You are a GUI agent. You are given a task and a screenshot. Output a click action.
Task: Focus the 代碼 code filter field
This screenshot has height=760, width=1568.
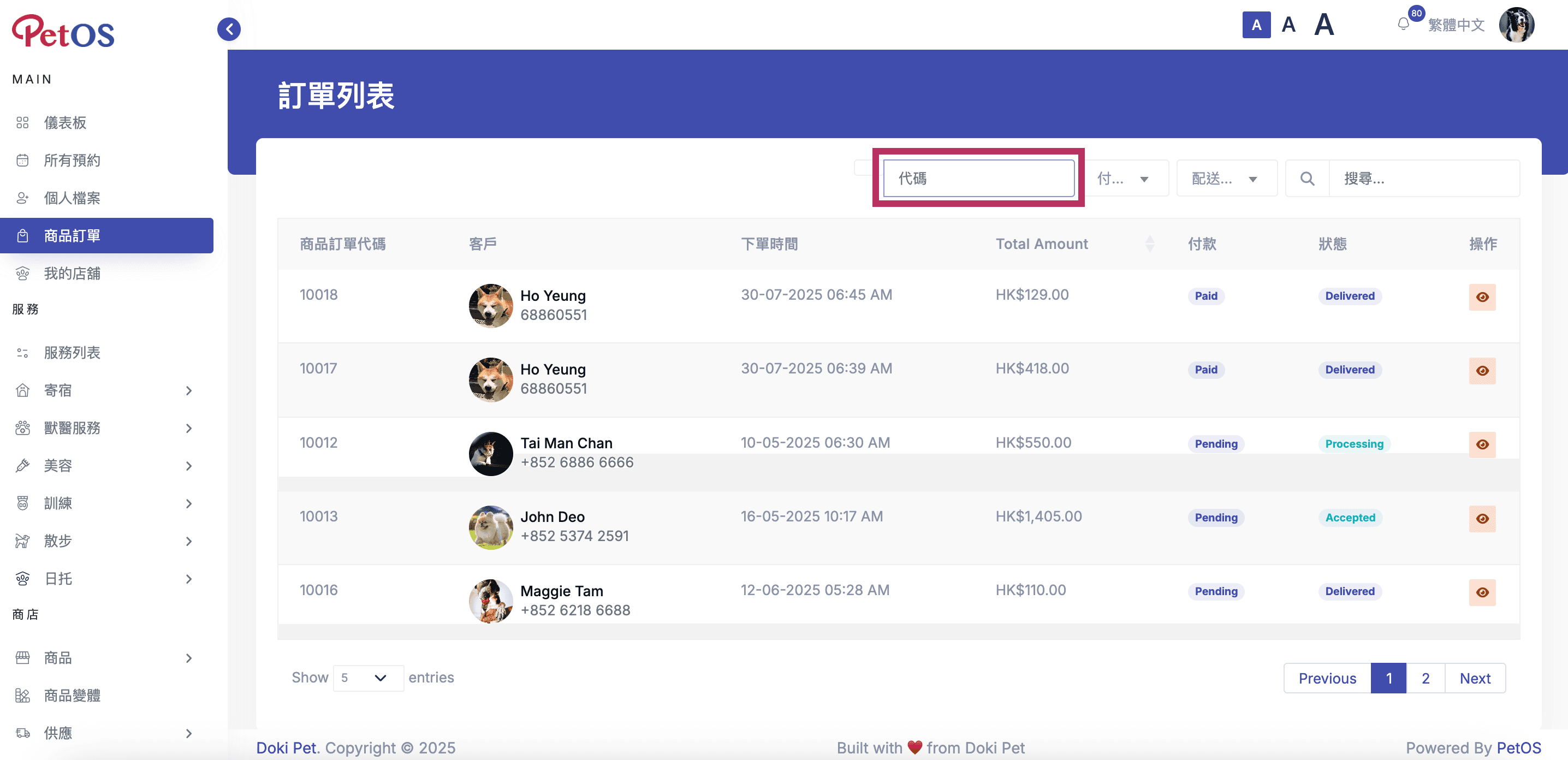tap(979, 179)
